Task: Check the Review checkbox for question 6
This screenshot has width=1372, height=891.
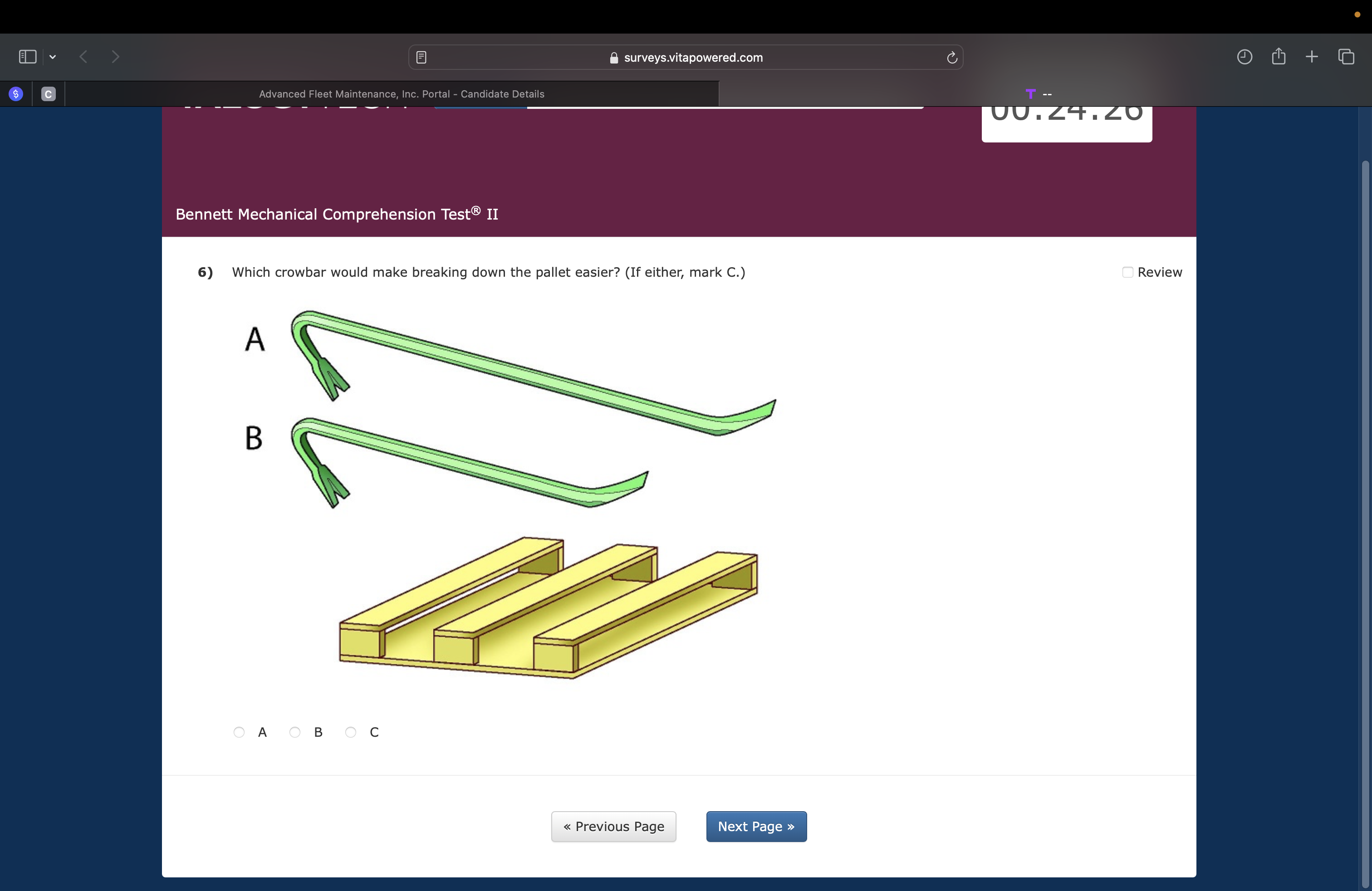Action: click(1127, 272)
